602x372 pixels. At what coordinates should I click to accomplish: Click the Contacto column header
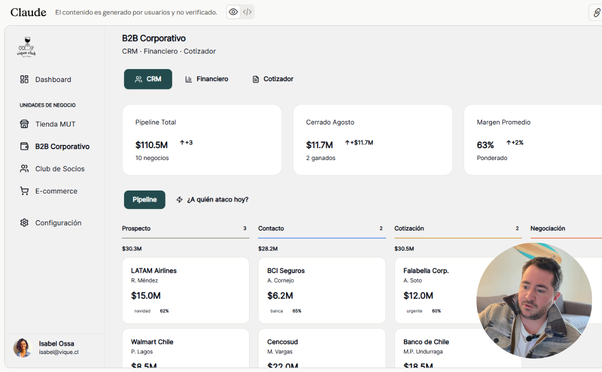(271, 228)
